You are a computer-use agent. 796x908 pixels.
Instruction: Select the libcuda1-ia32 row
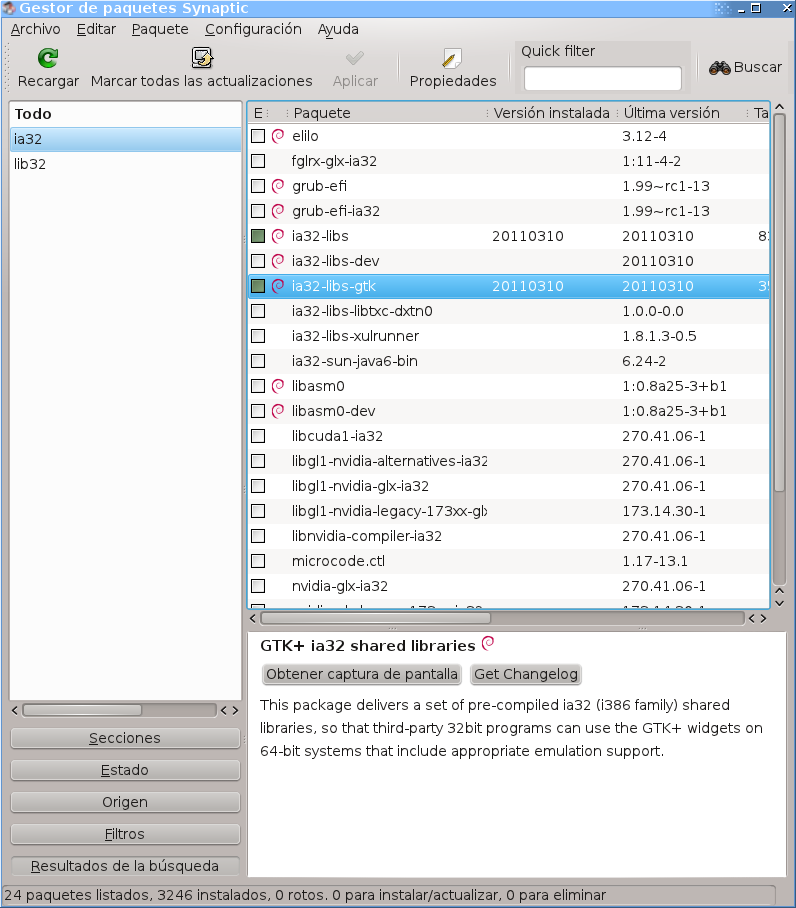(x=509, y=436)
